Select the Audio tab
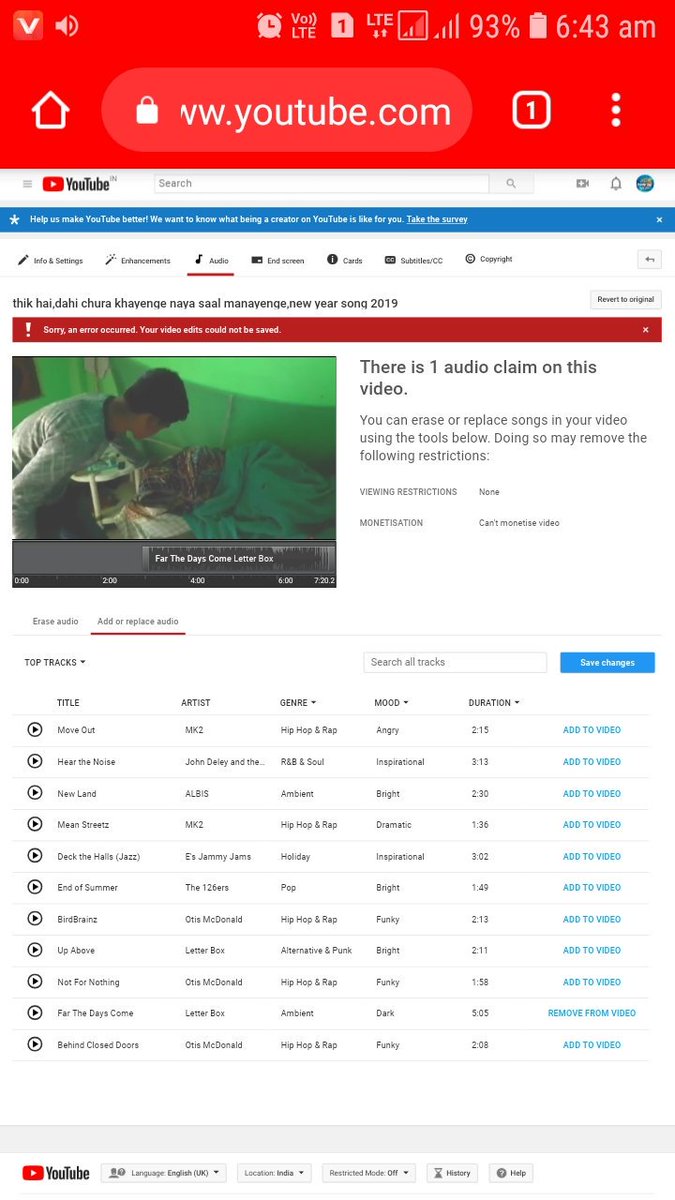 click(x=212, y=260)
